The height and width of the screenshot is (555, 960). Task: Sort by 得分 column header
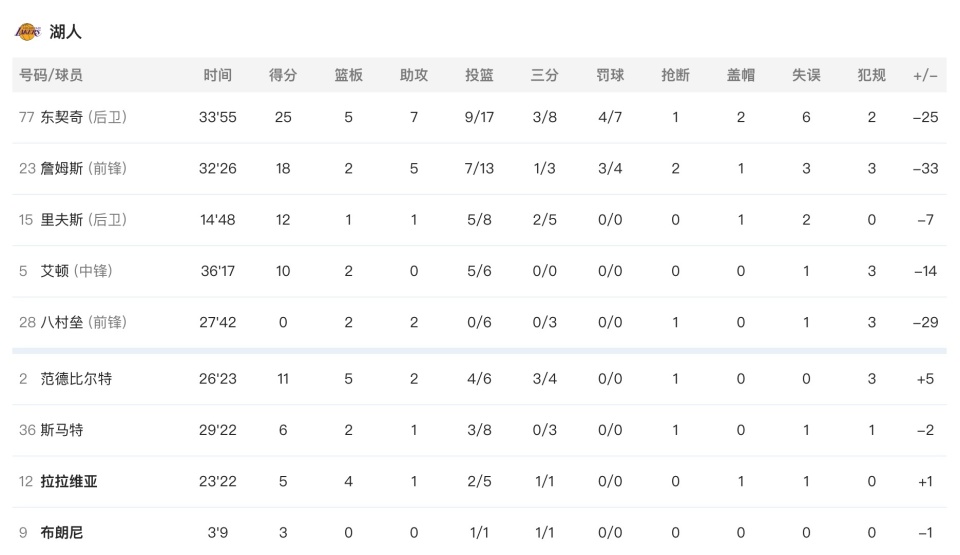point(283,75)
